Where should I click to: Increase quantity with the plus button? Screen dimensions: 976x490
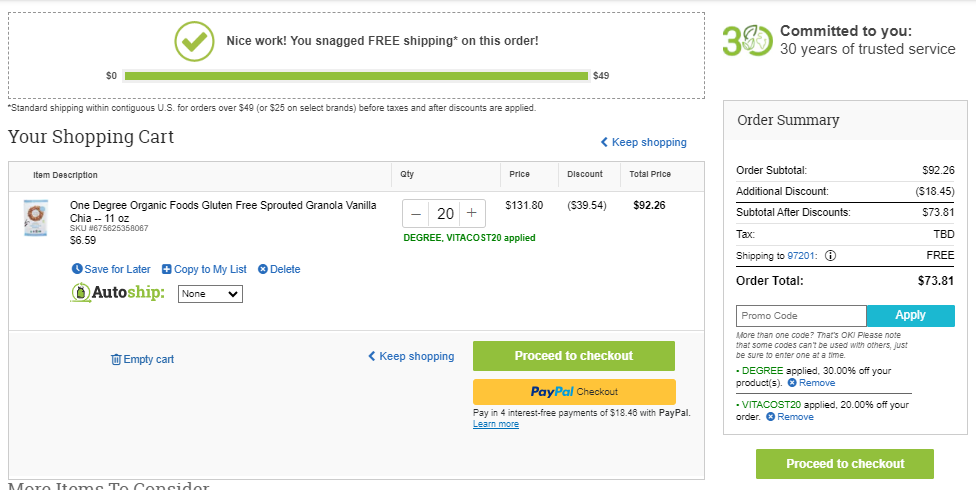[x=472, y=214]
